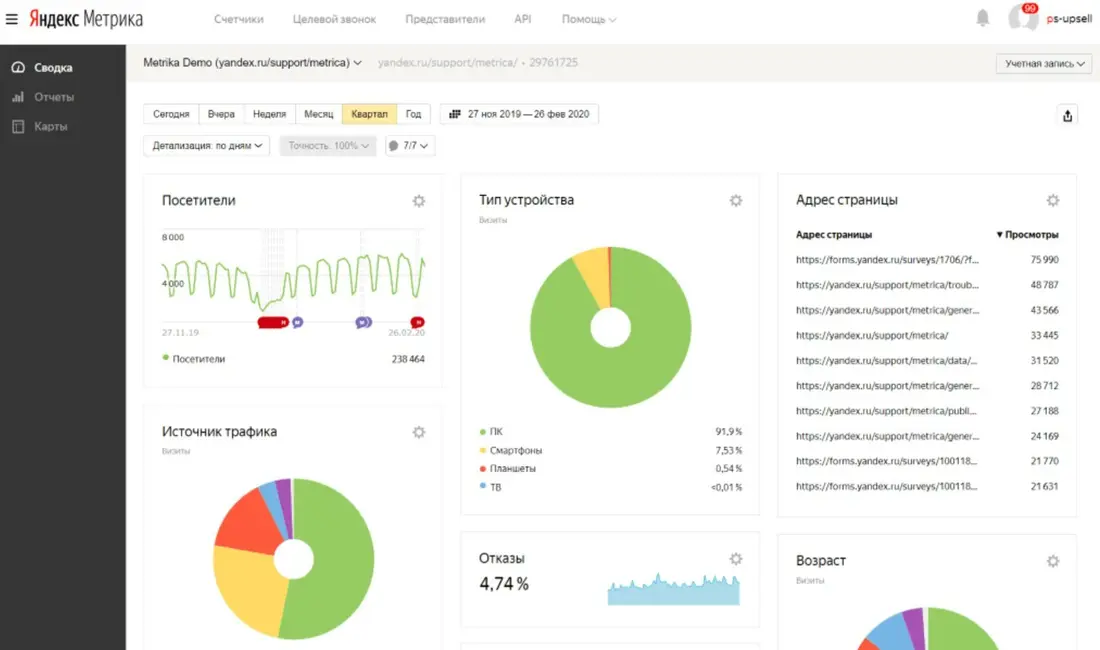The image size is (1100, 650).
Task: Switch period to Неделя
Action: click(x=269, y=114)
